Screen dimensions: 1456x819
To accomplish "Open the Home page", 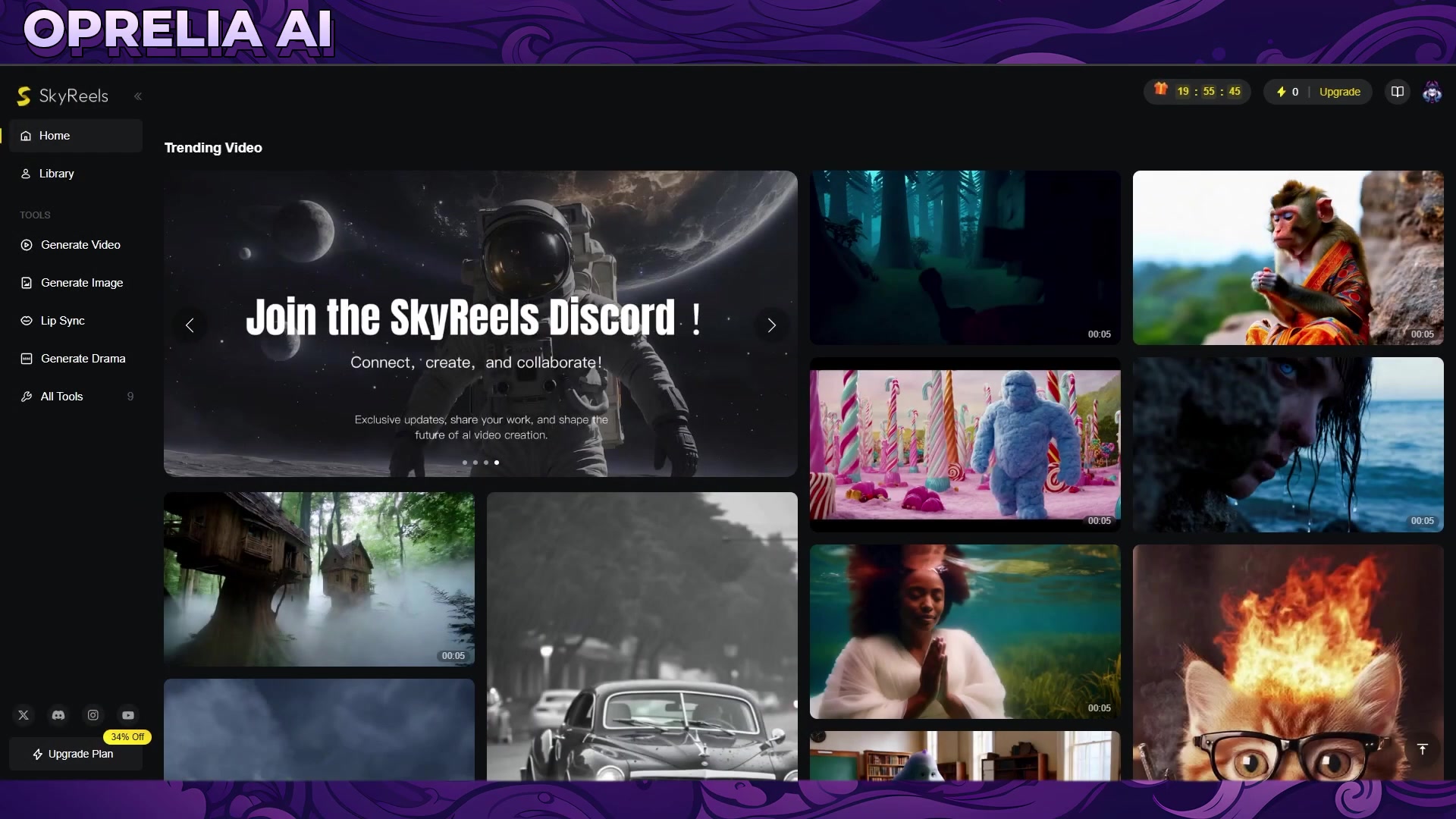I will (76, 136).
